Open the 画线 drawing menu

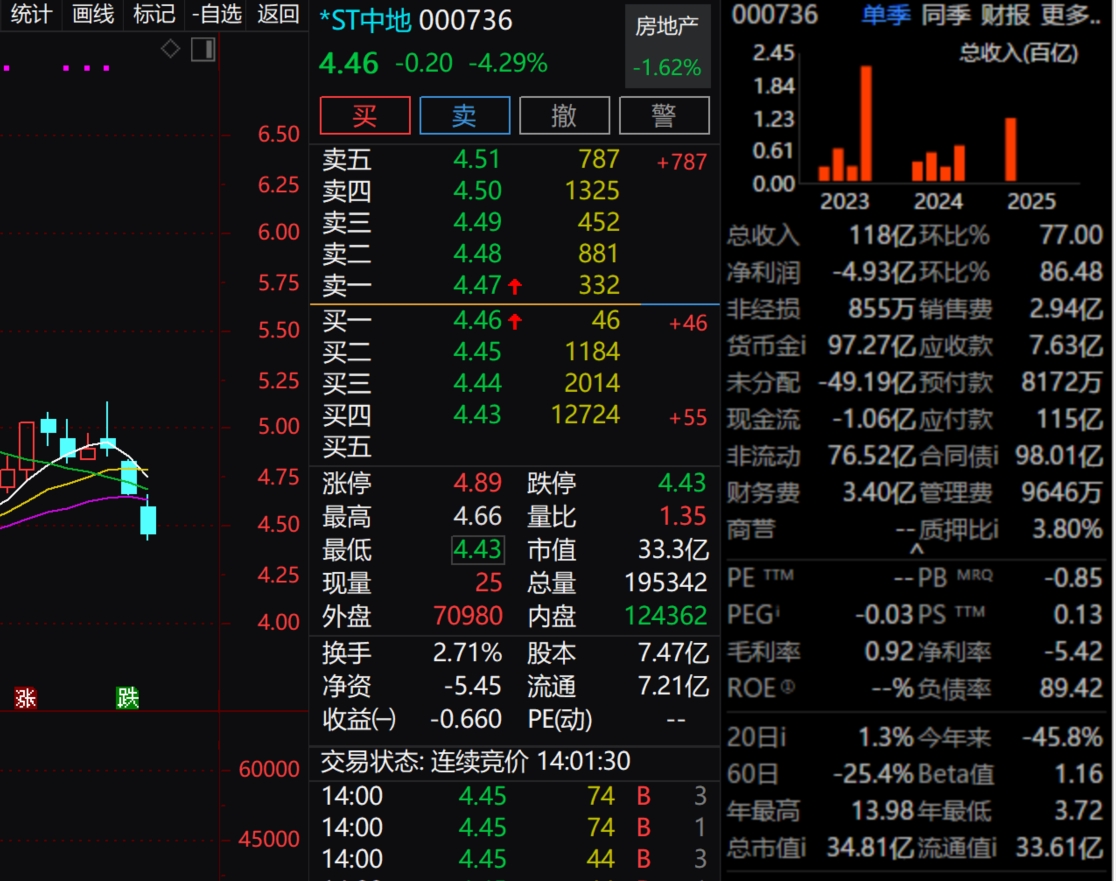point(93,14)
